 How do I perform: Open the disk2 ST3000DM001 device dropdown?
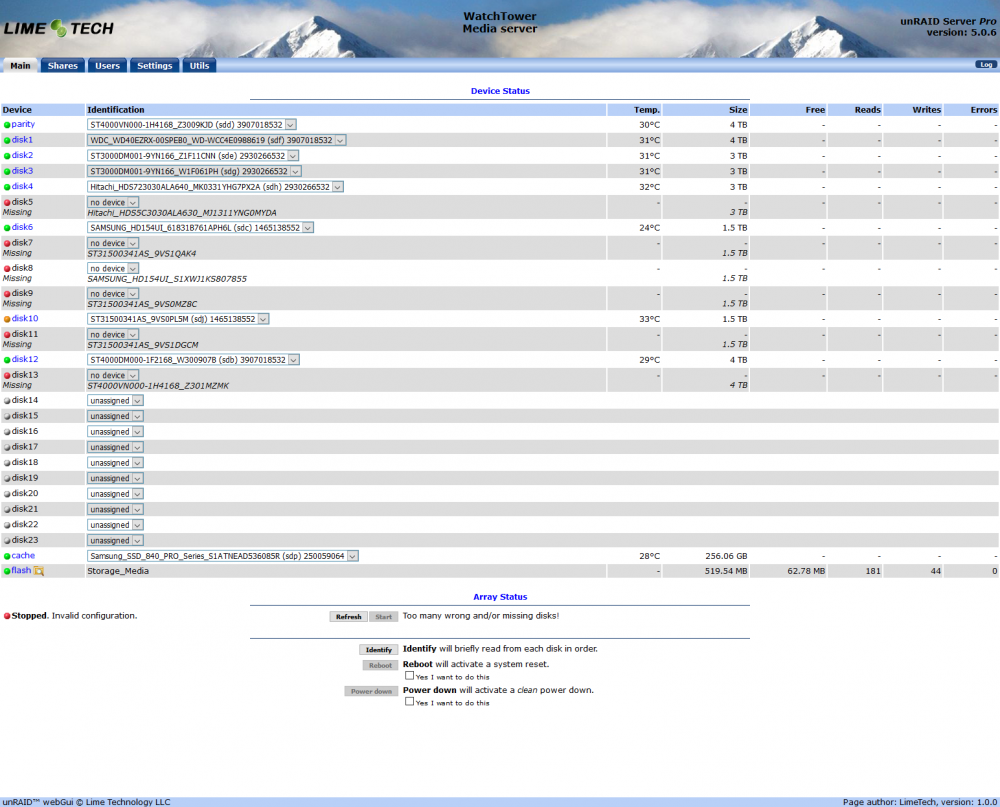point(193,156)
